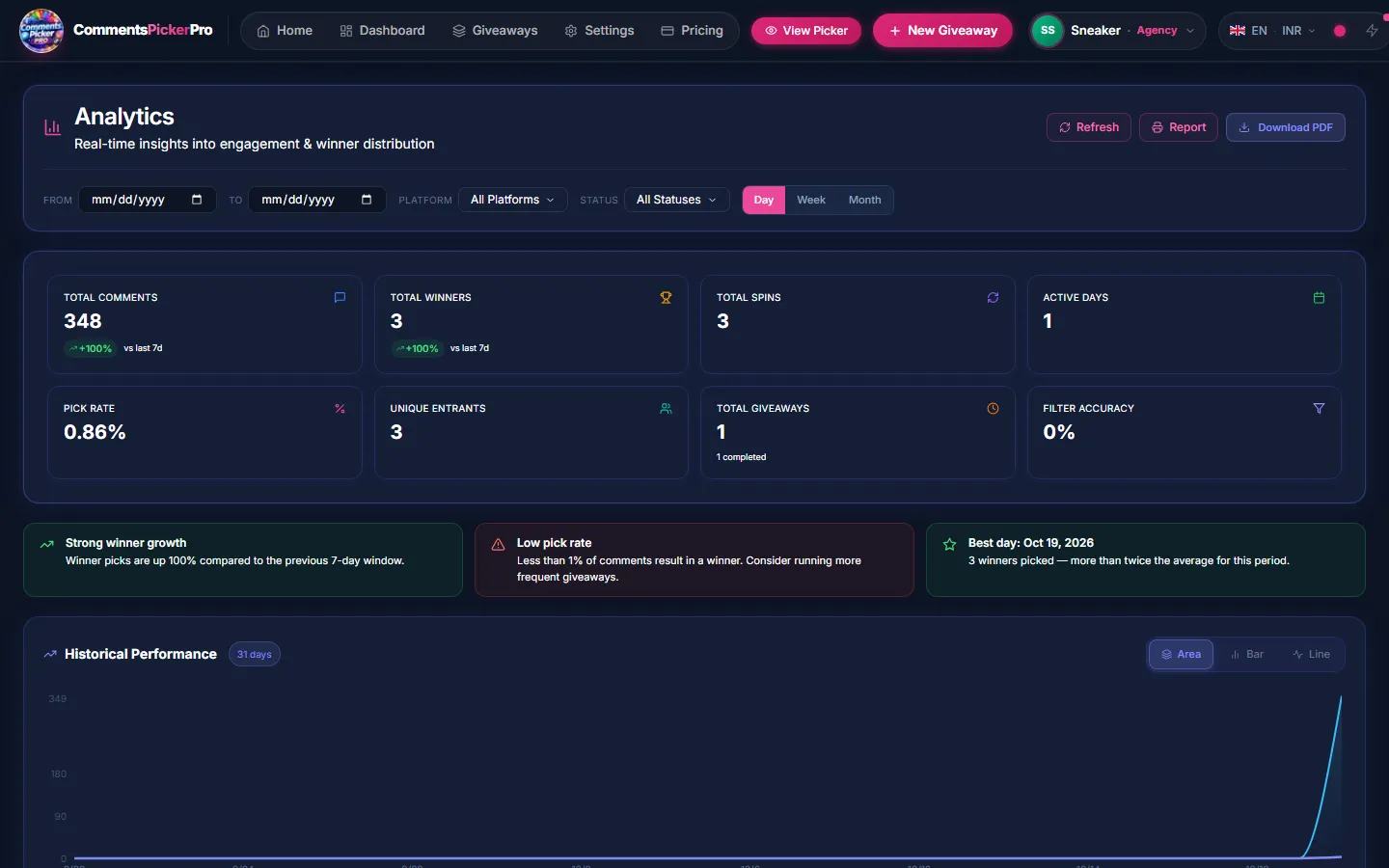Select the Week grouping option
Image resolution: width=1389 pixels, height=868 pixels.
[811, 200]
